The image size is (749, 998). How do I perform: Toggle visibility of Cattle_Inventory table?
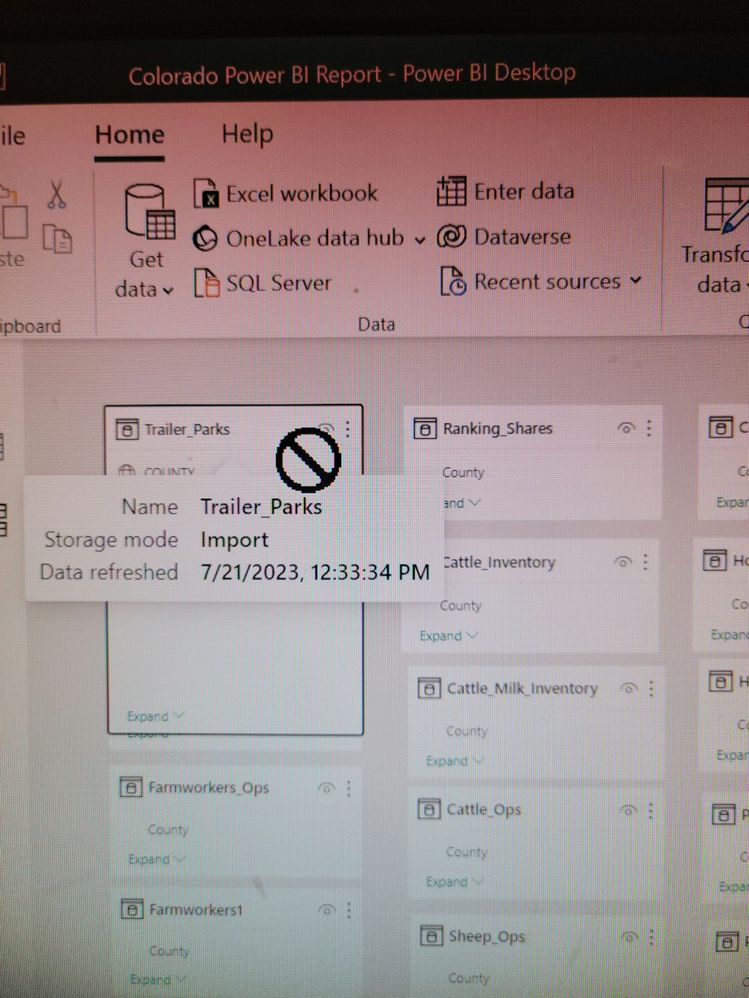pyautogui.click(x=623, y=561)
